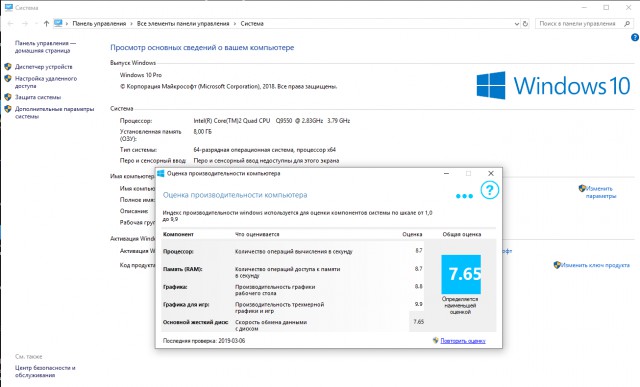Click the 8.7 score in Процессор row
The image size is (640, 387).
pos(419,251)
